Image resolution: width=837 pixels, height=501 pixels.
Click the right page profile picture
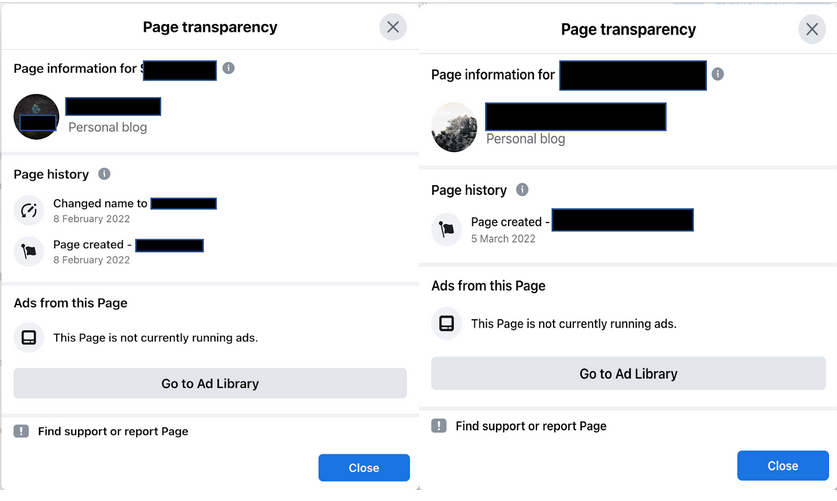coord(454,128)
